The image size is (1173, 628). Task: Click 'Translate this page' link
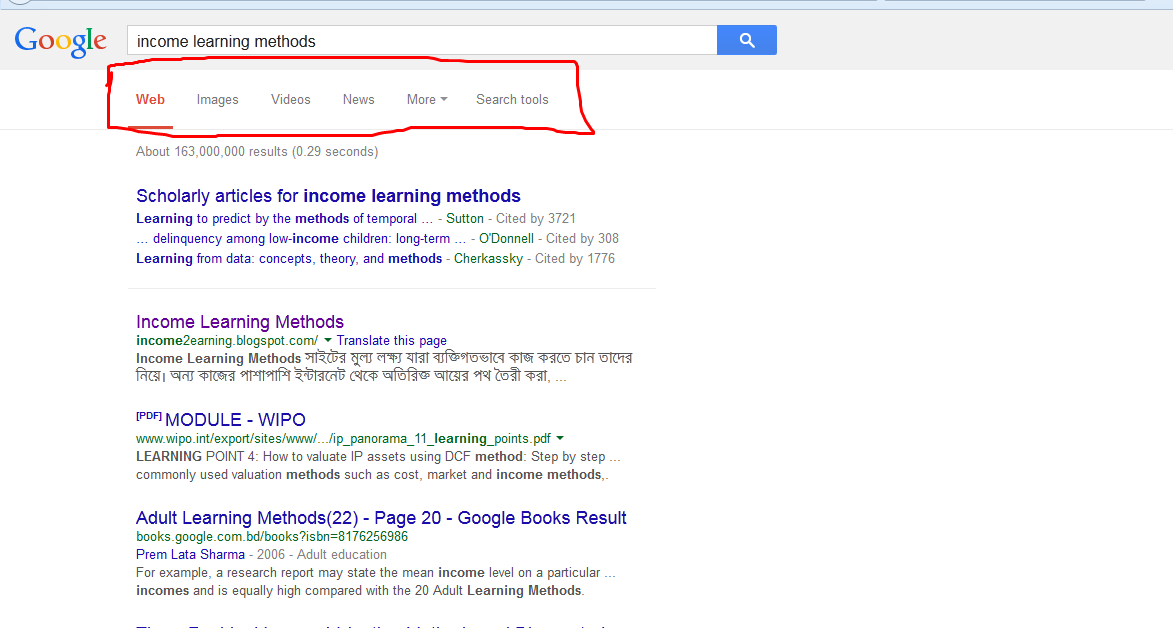(391, 341)
